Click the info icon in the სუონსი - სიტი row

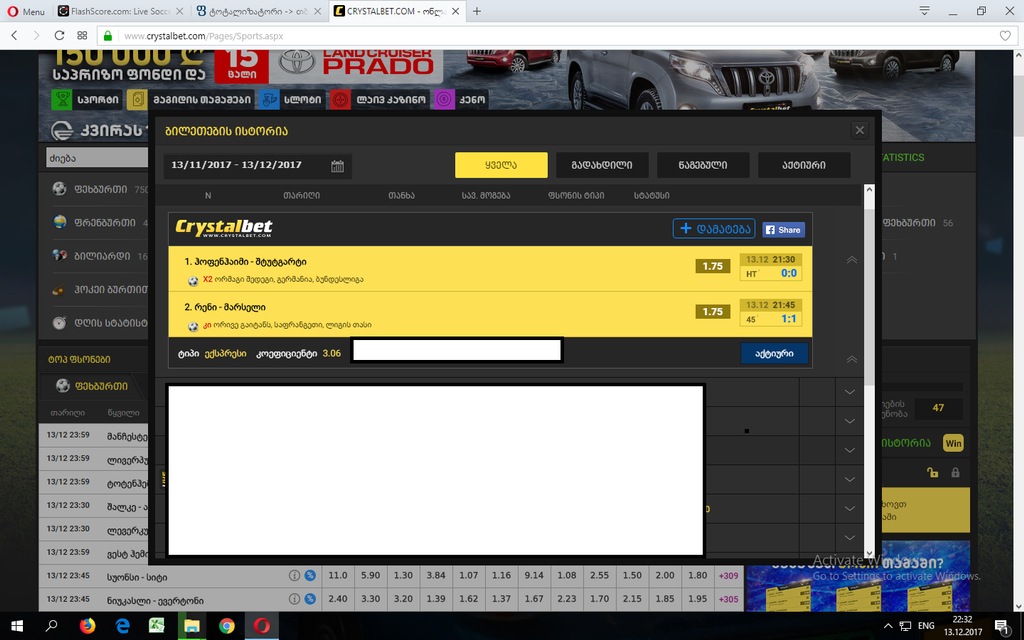point(295,575)
